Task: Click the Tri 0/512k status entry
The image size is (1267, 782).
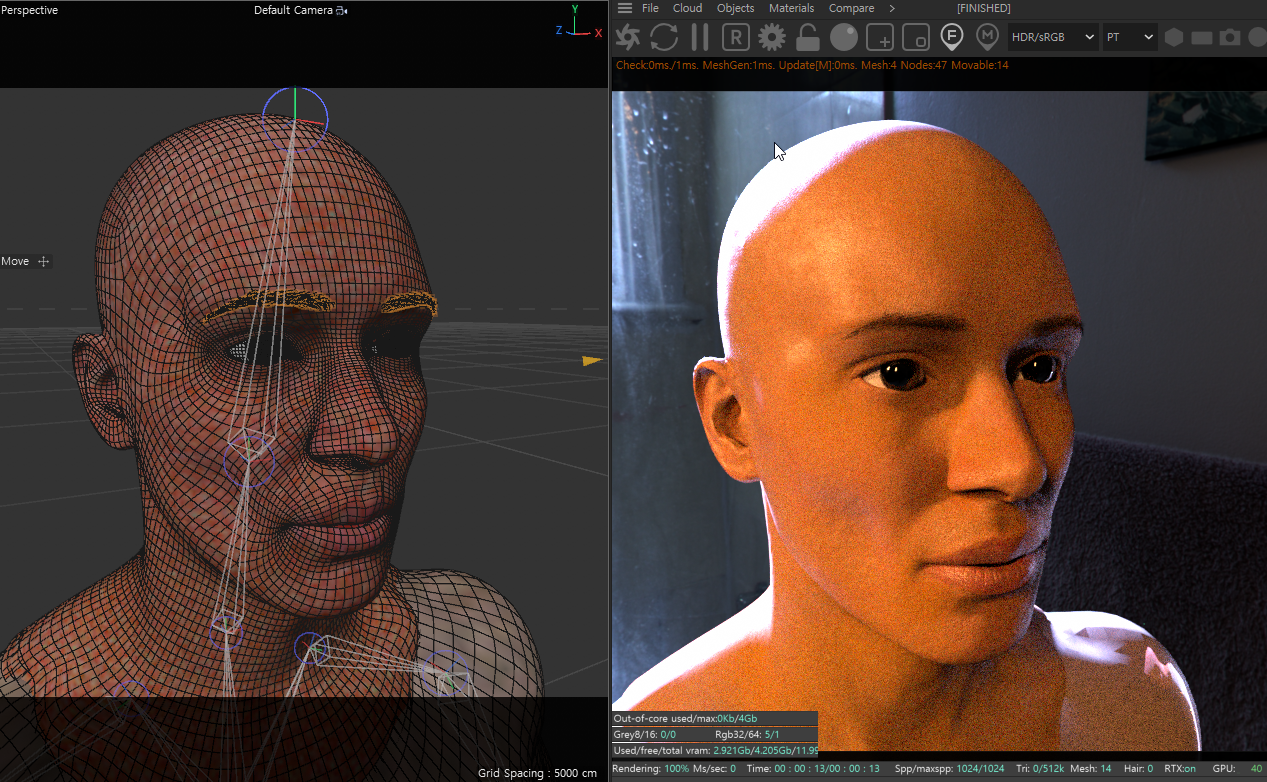Action: click(x=1039, y=768)
